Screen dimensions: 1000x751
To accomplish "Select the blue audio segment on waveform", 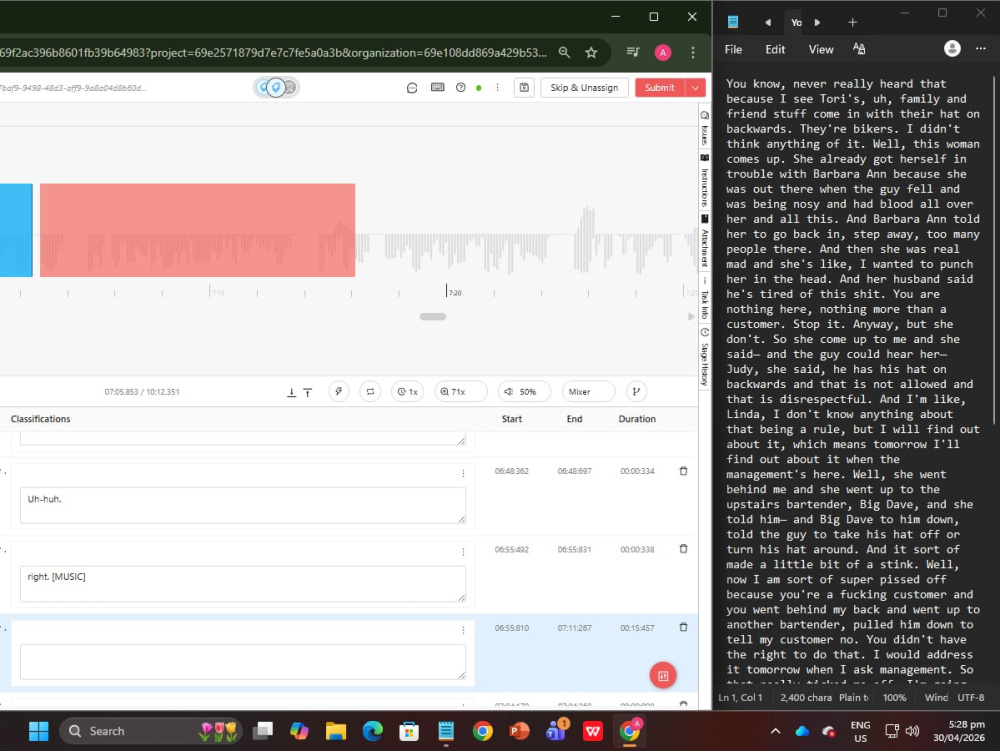I will (16, 230).
